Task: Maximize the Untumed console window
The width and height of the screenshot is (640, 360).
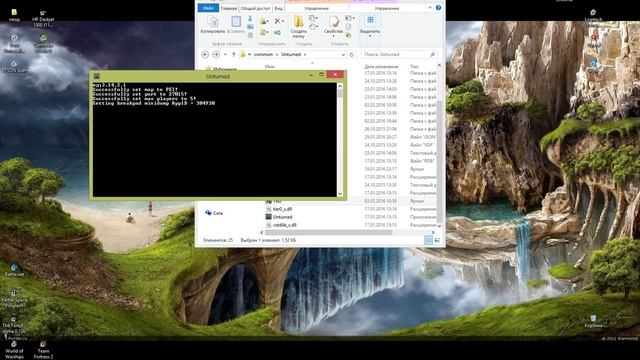Action: (322, 75)
